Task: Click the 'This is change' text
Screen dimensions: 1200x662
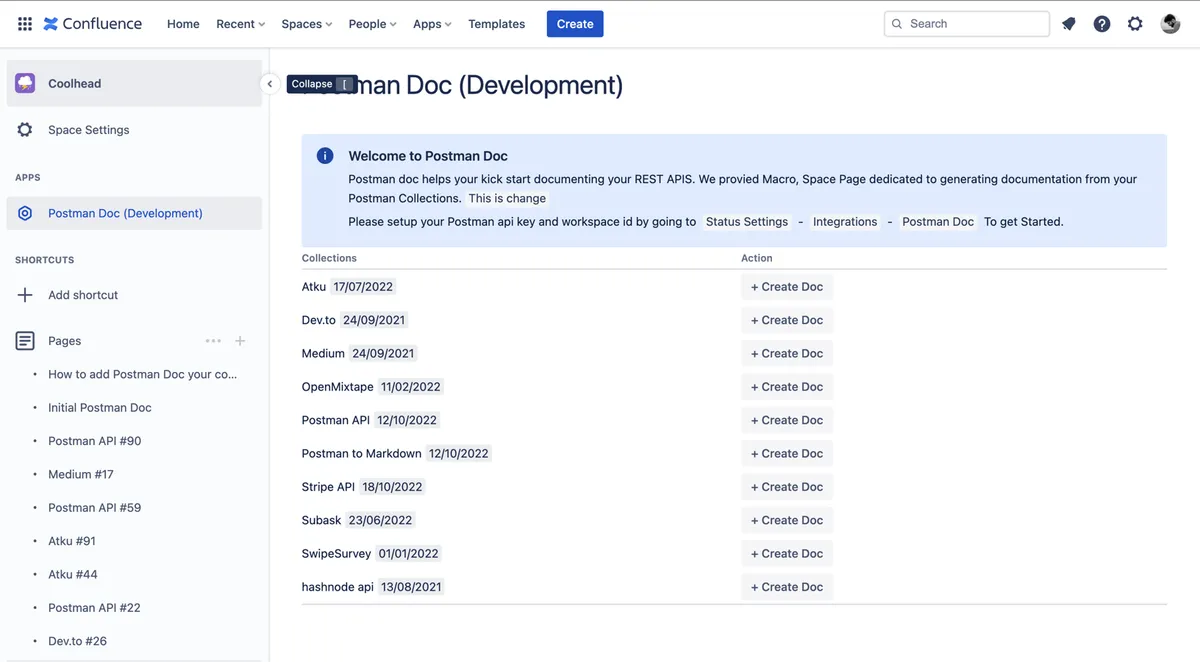Action: [x=507, y=198]
